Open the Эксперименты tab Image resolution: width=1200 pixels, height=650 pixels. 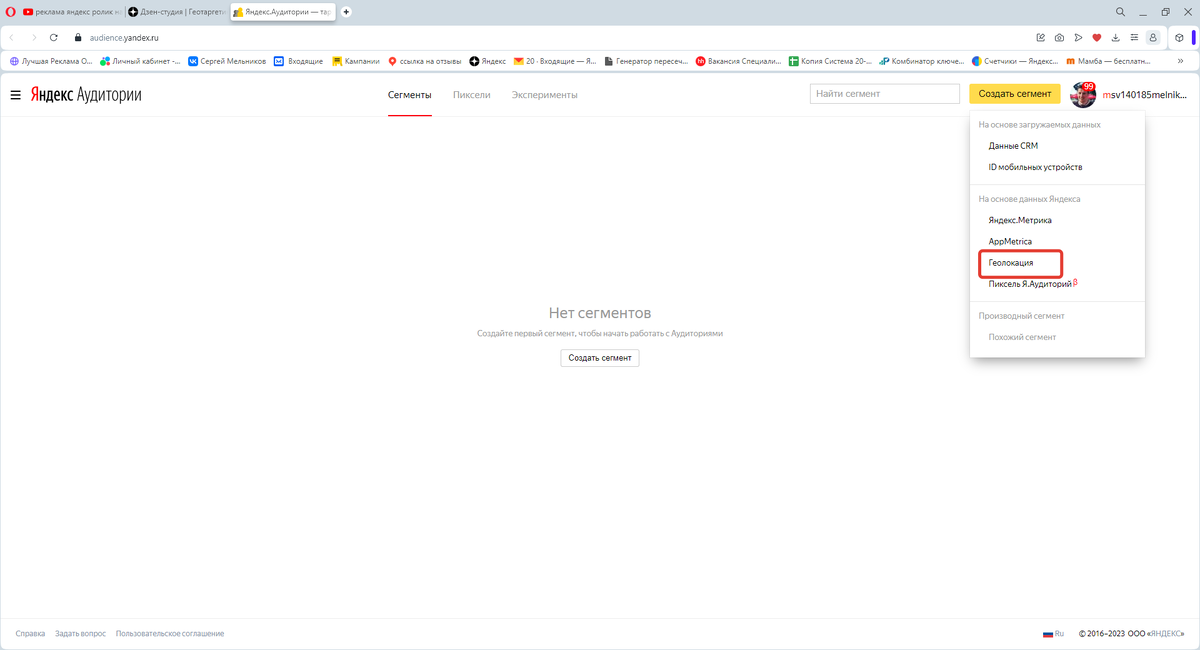click(545, 95)
